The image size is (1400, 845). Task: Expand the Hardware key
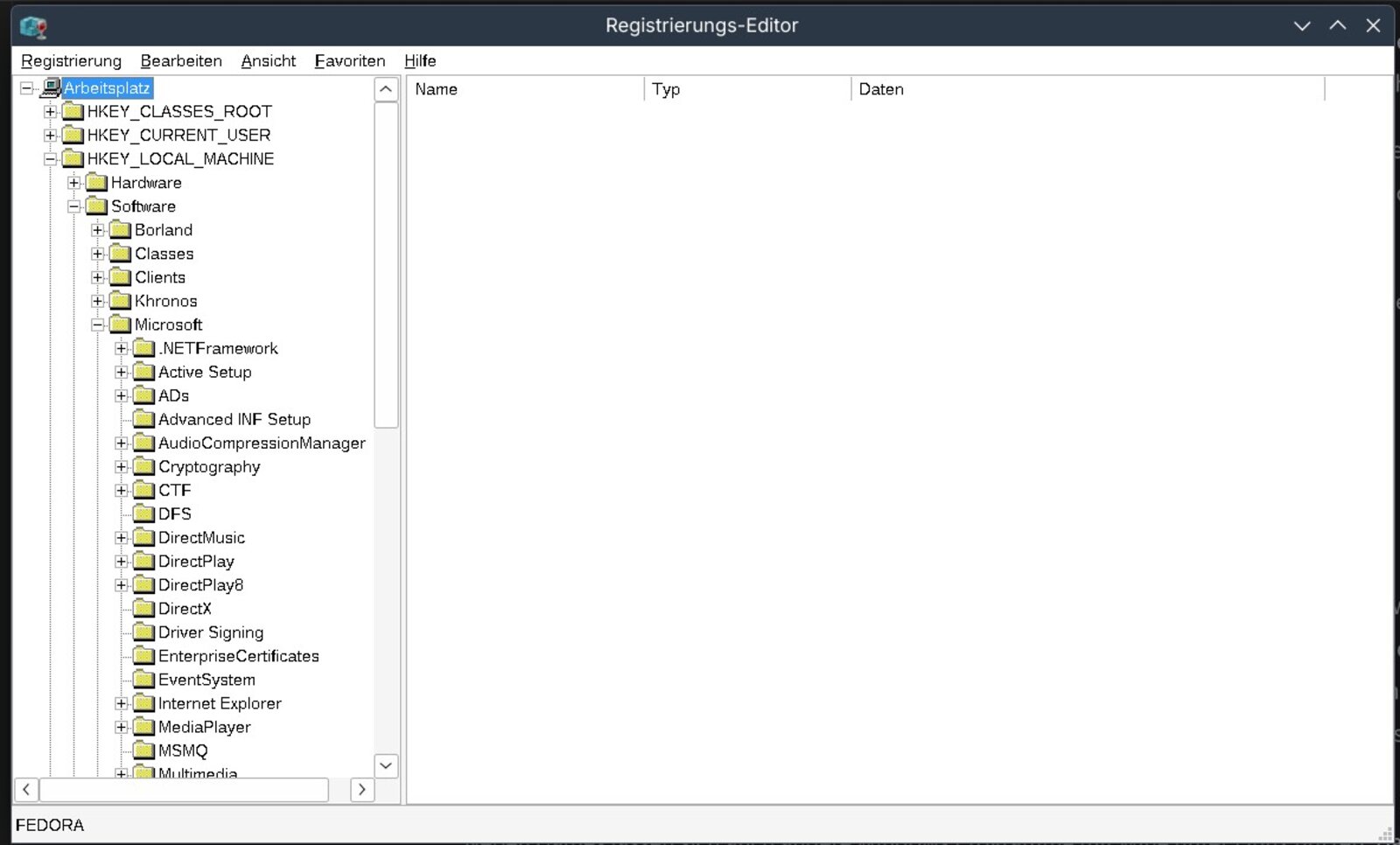point(74,183)
